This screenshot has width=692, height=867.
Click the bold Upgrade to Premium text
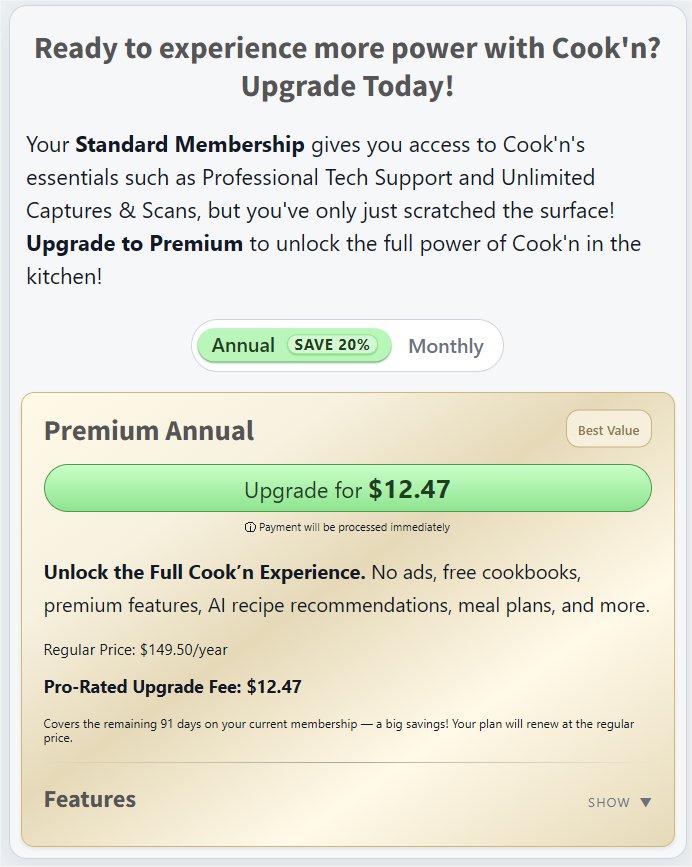click(134, 243)
